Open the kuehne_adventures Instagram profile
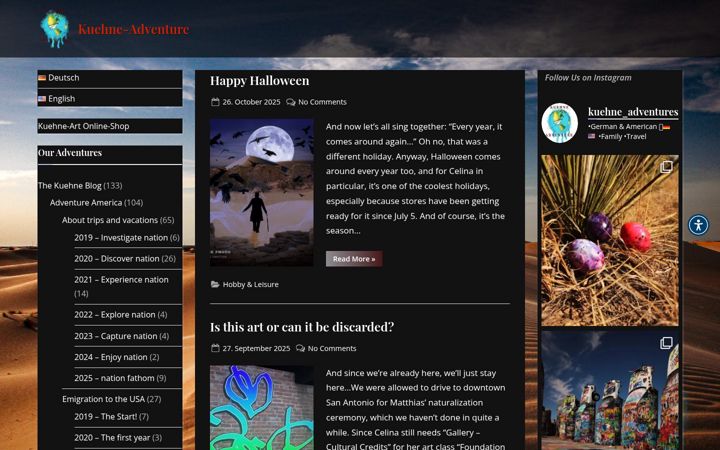The image size is (720, 450). (633, 112)
